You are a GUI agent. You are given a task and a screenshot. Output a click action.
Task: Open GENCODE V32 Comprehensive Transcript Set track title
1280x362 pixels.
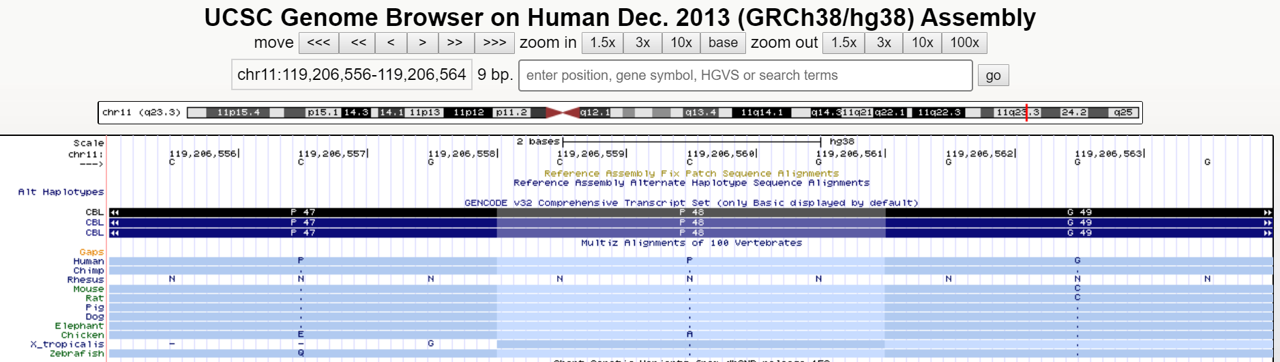[691, 202]
